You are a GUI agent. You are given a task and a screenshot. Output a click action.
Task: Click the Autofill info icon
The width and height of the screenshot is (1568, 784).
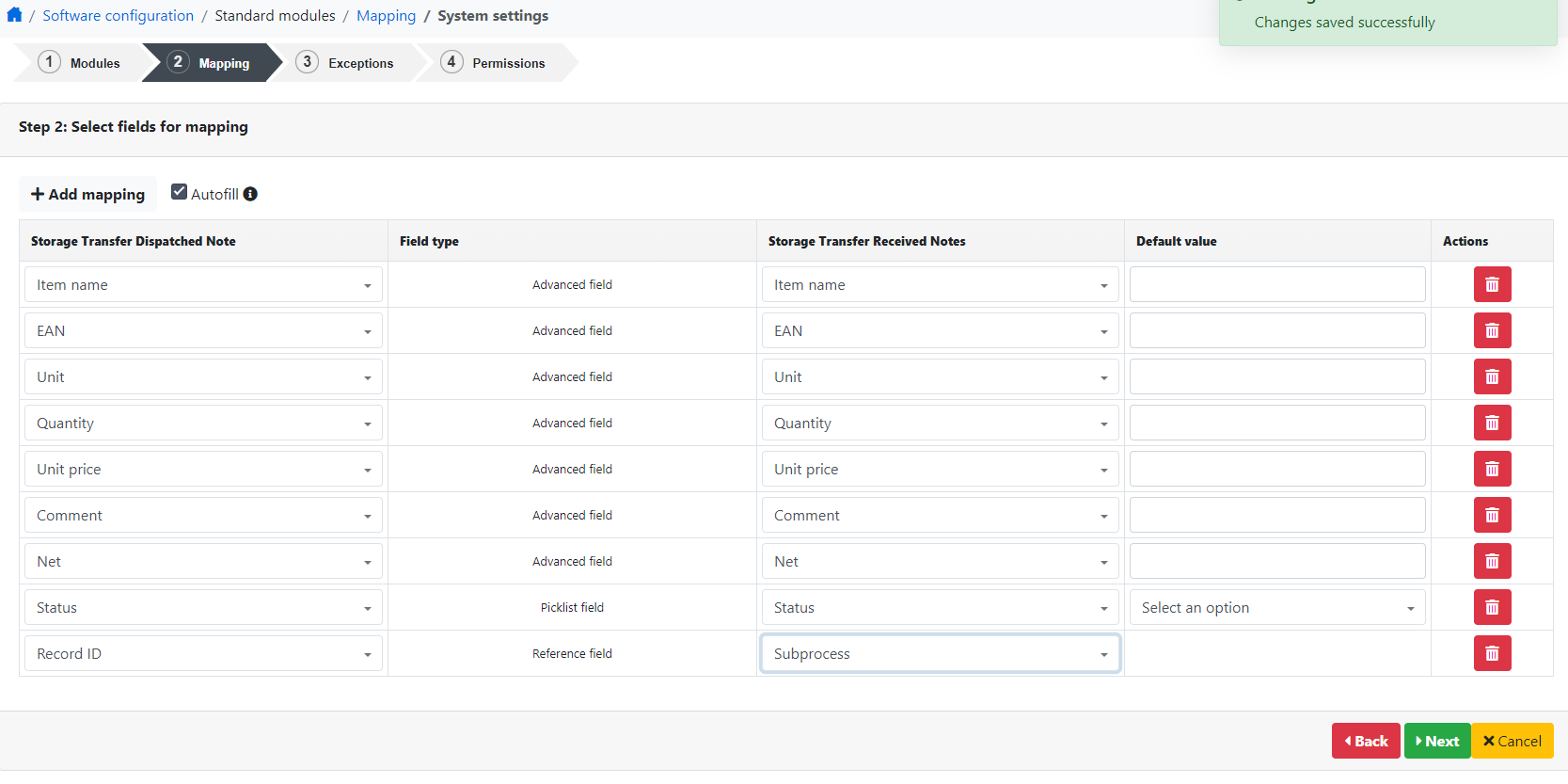click(250, 194)
